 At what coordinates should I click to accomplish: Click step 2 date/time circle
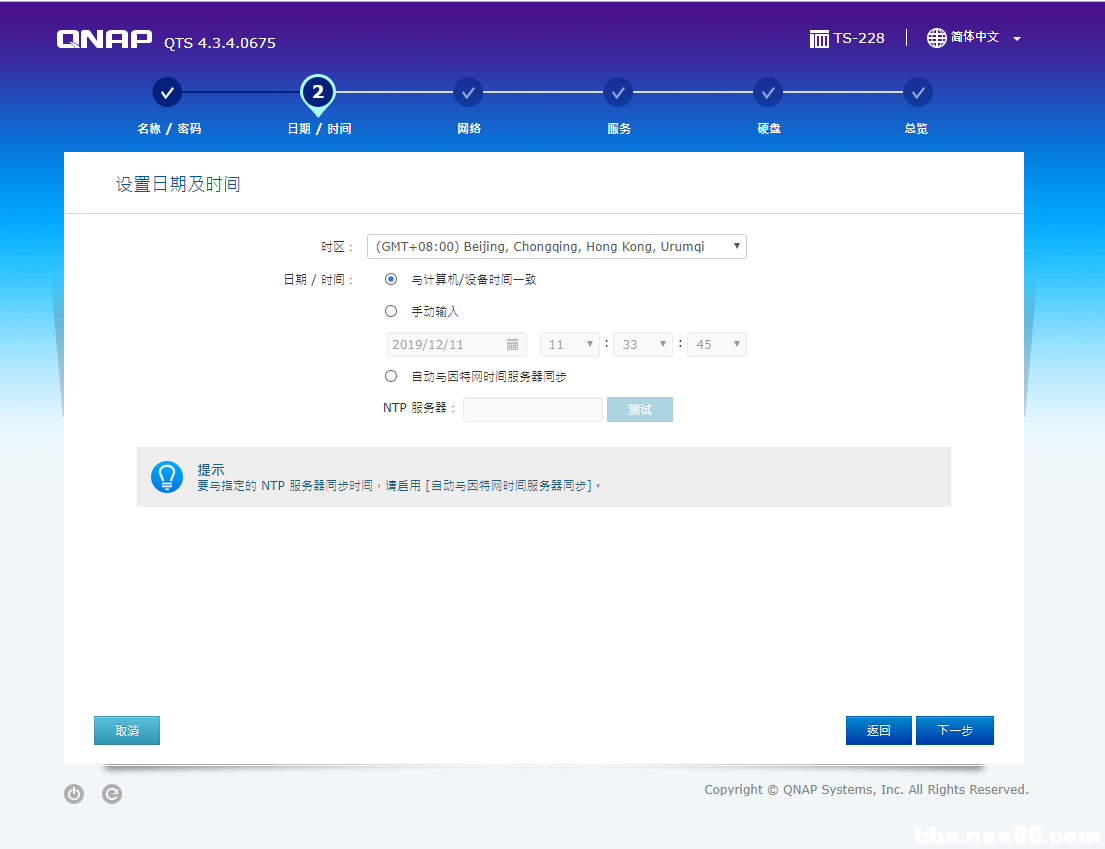318,93
